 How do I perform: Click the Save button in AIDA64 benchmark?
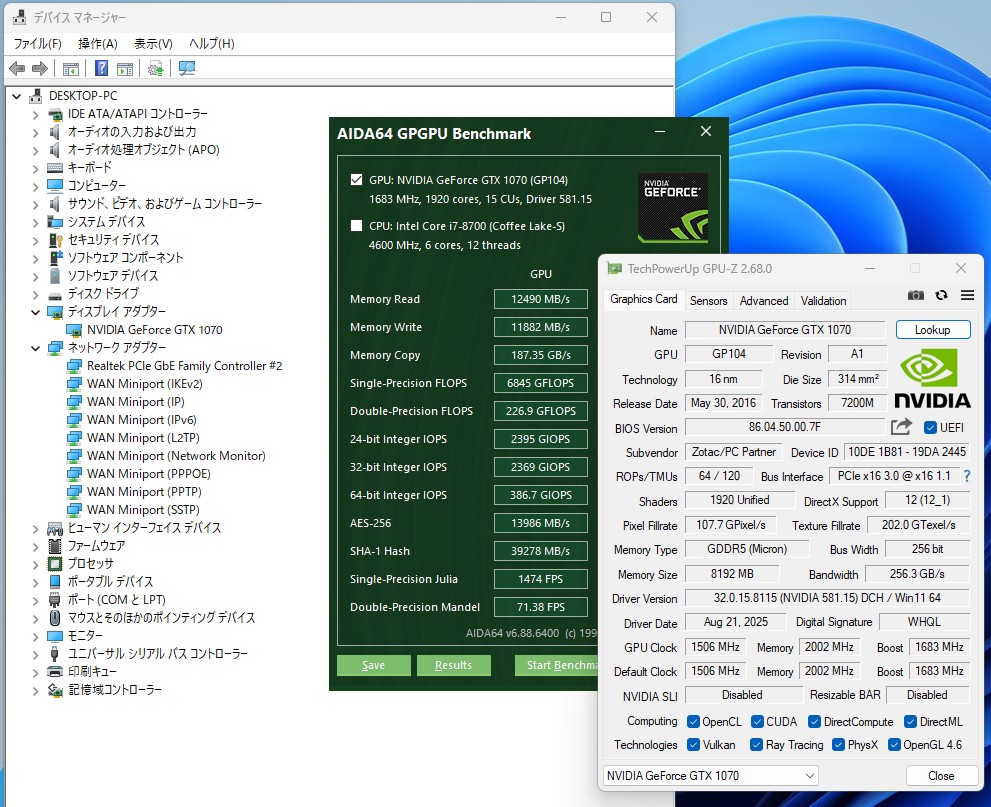(x=373, y=665)
